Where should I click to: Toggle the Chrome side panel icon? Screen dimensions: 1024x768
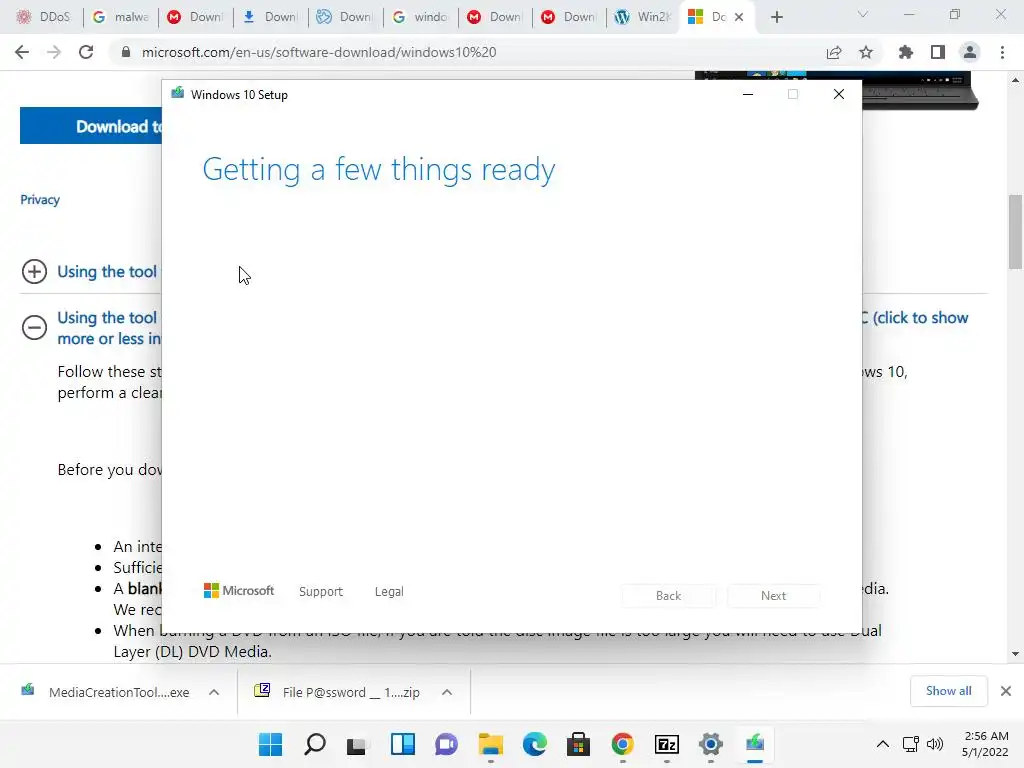coord(938,52)
